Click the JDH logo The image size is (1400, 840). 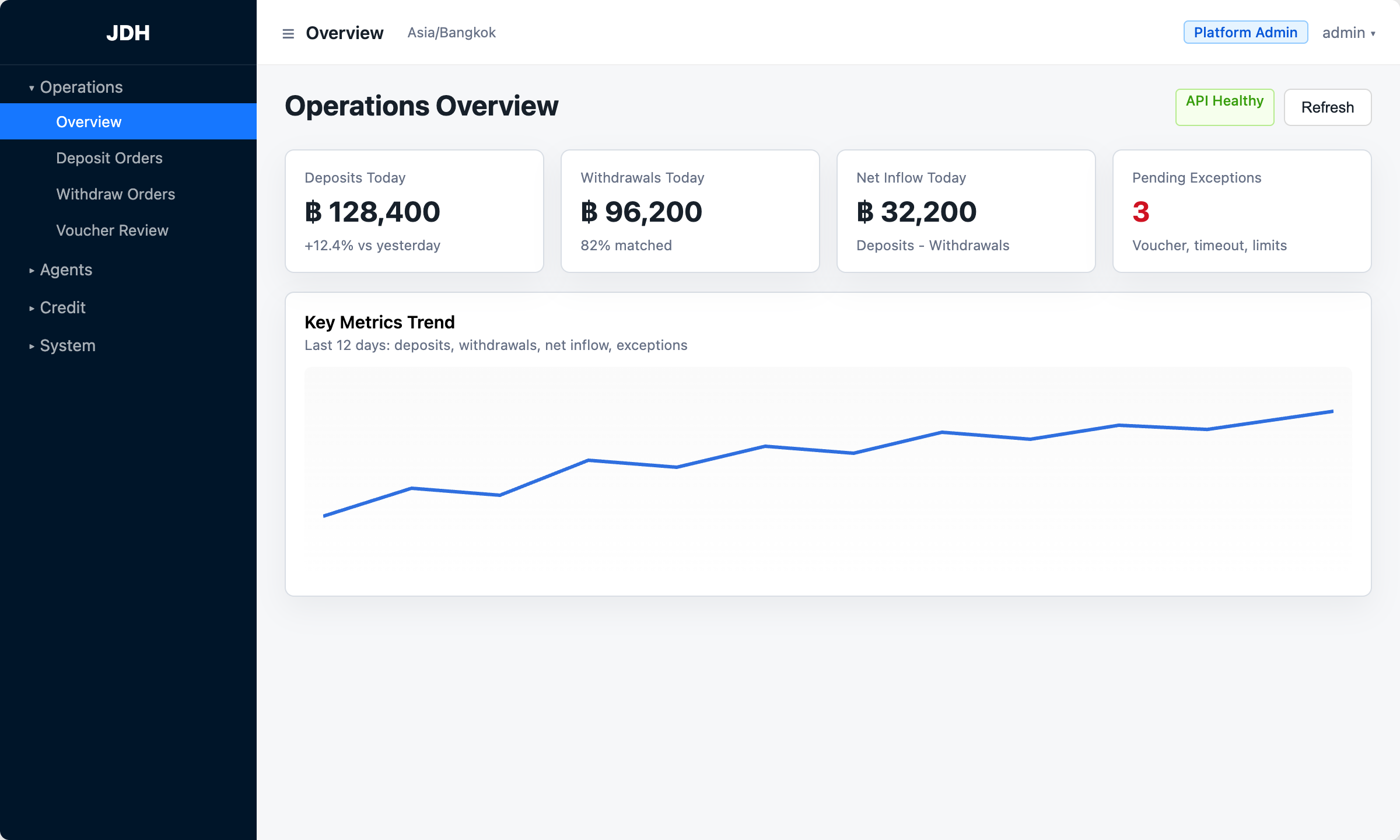tap(128, 33)
